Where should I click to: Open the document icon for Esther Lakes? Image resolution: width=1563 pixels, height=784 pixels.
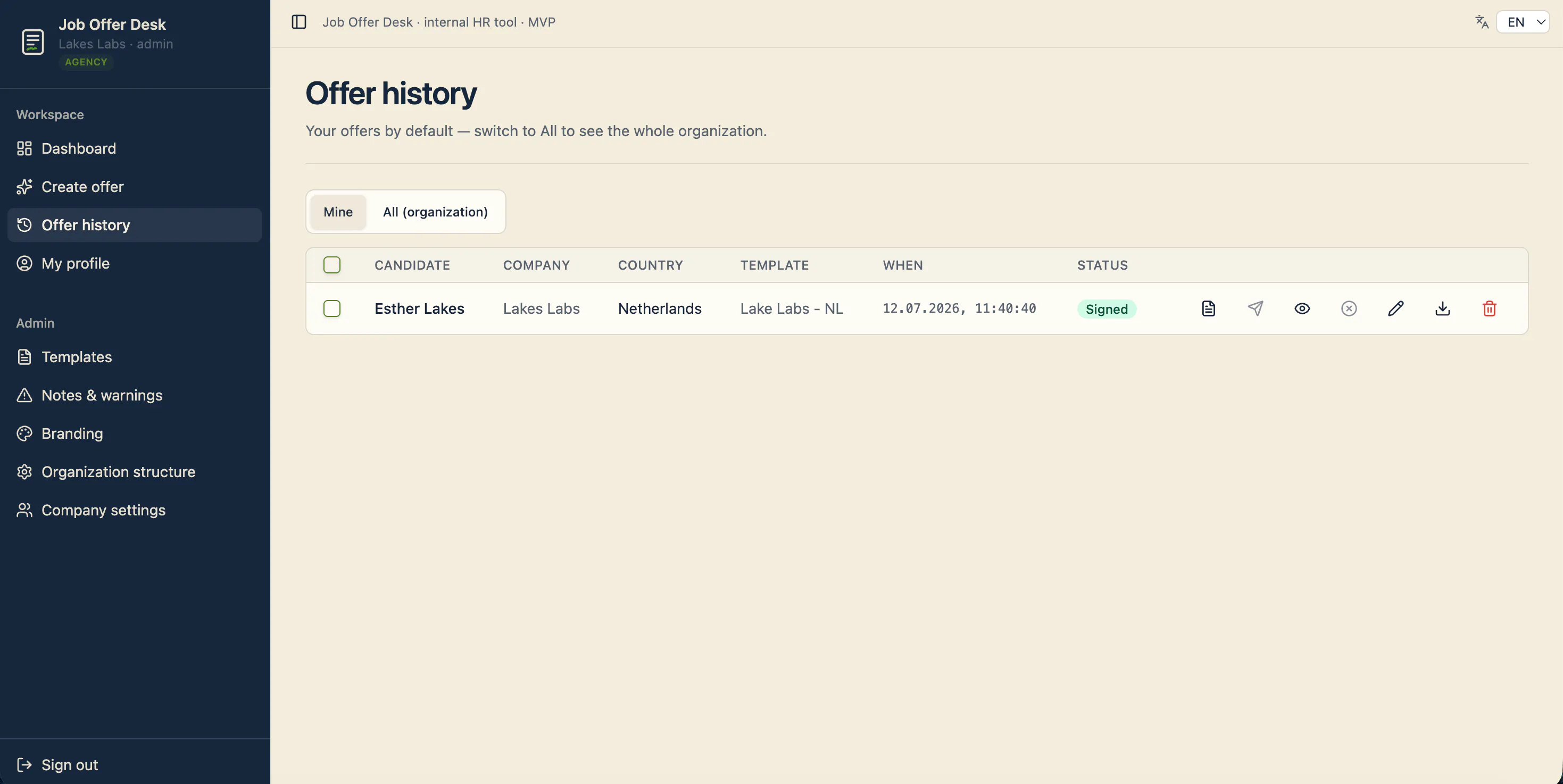(x=1208, y=308)
